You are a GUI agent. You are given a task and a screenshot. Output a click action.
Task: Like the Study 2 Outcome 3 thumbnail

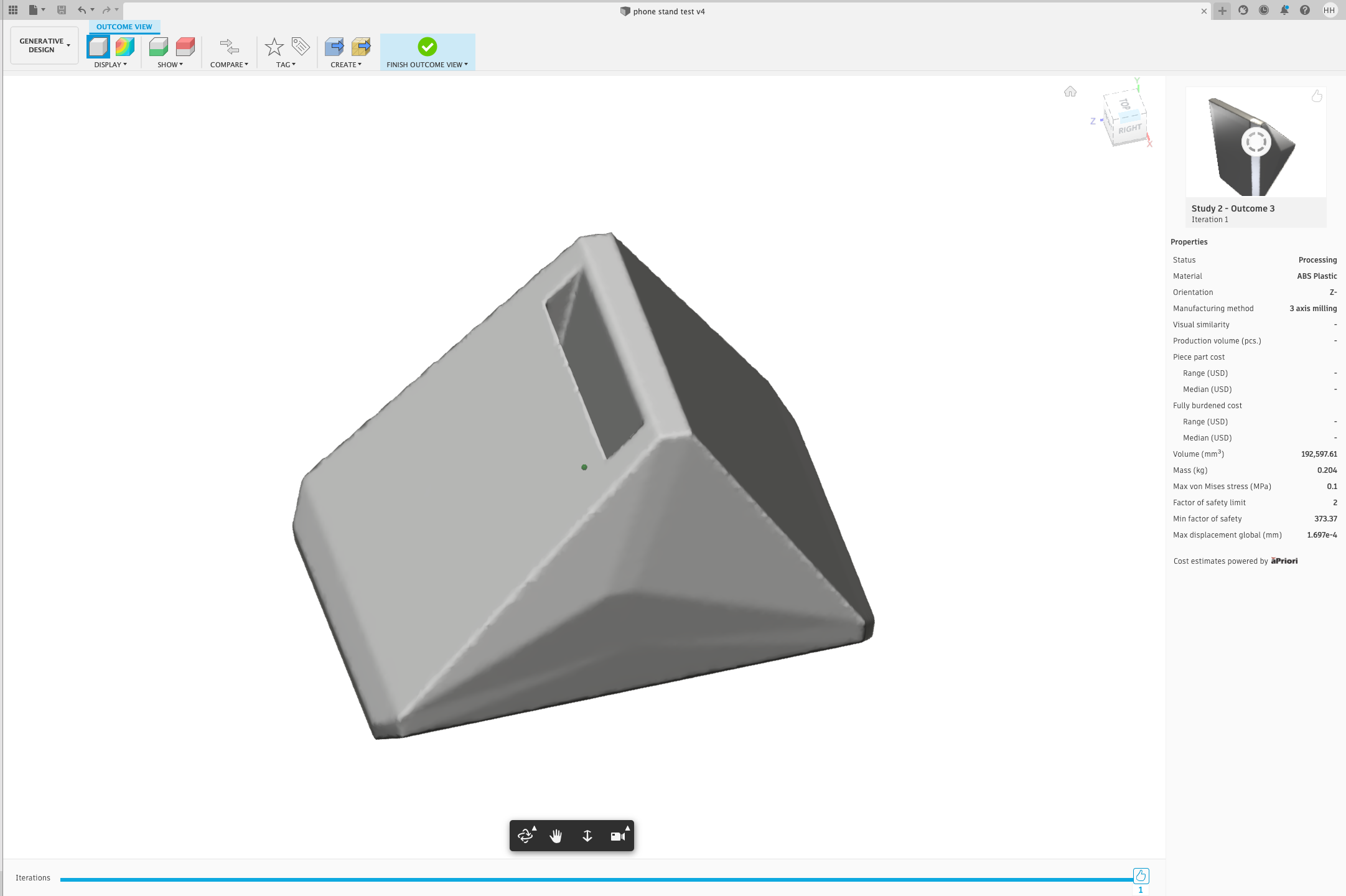point(1317,96)
